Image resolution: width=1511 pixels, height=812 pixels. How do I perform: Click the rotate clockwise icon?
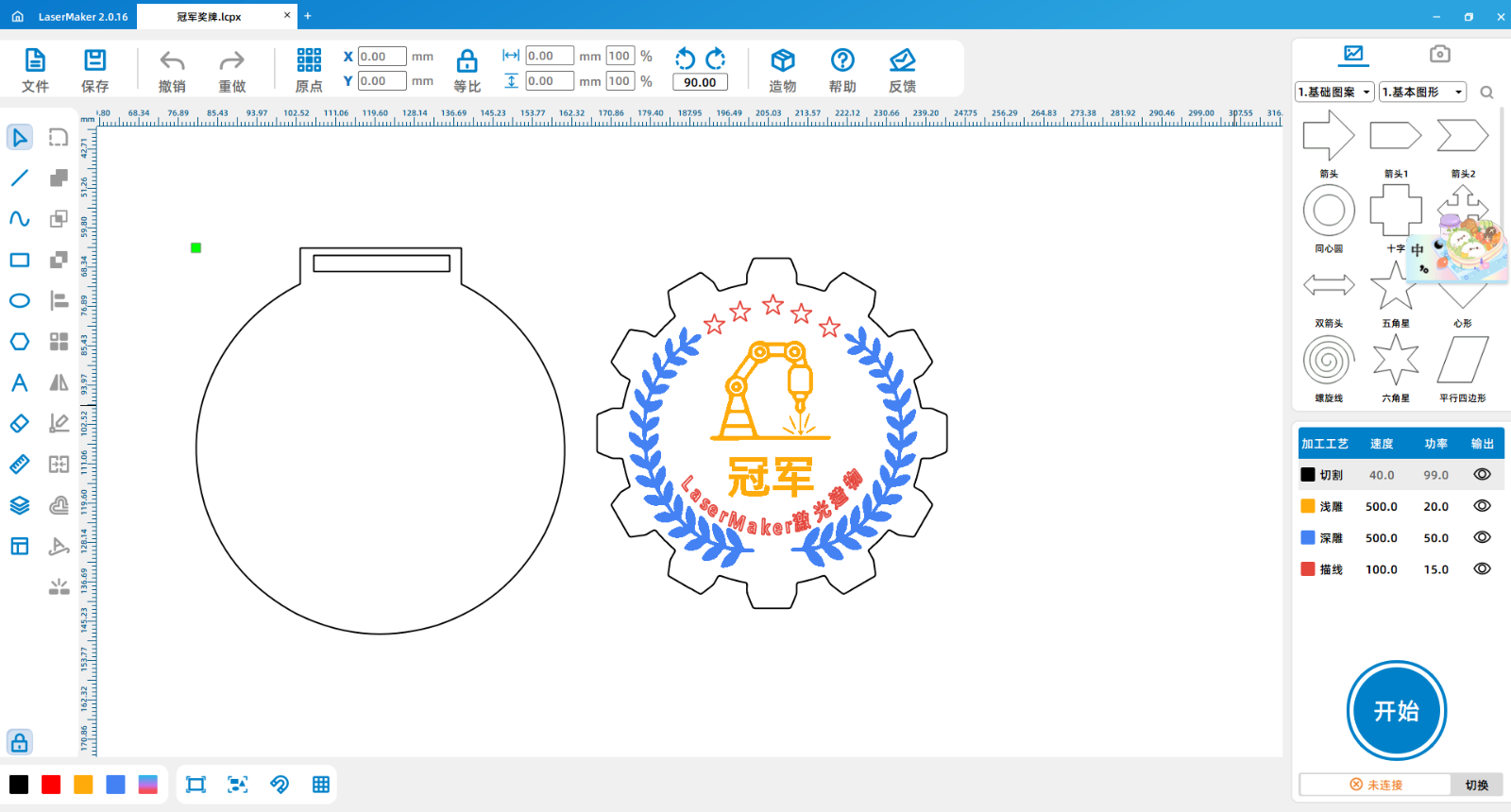(x=716, y=59)
